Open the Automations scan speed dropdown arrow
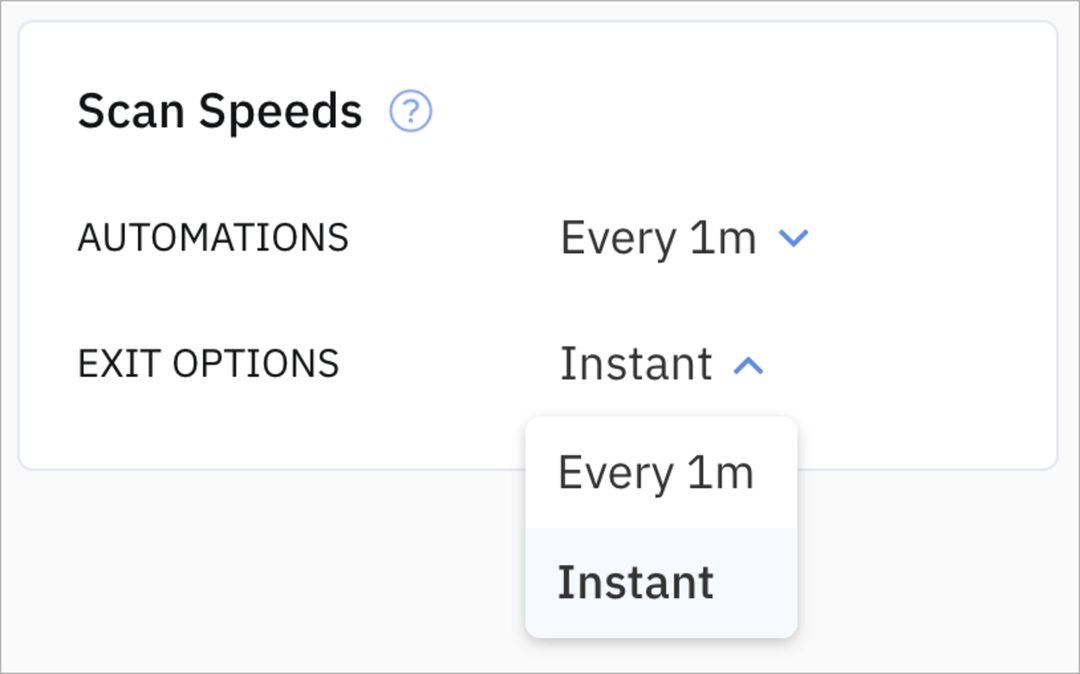The height and width of the screenshot is (674, 1080). [793, 238]
